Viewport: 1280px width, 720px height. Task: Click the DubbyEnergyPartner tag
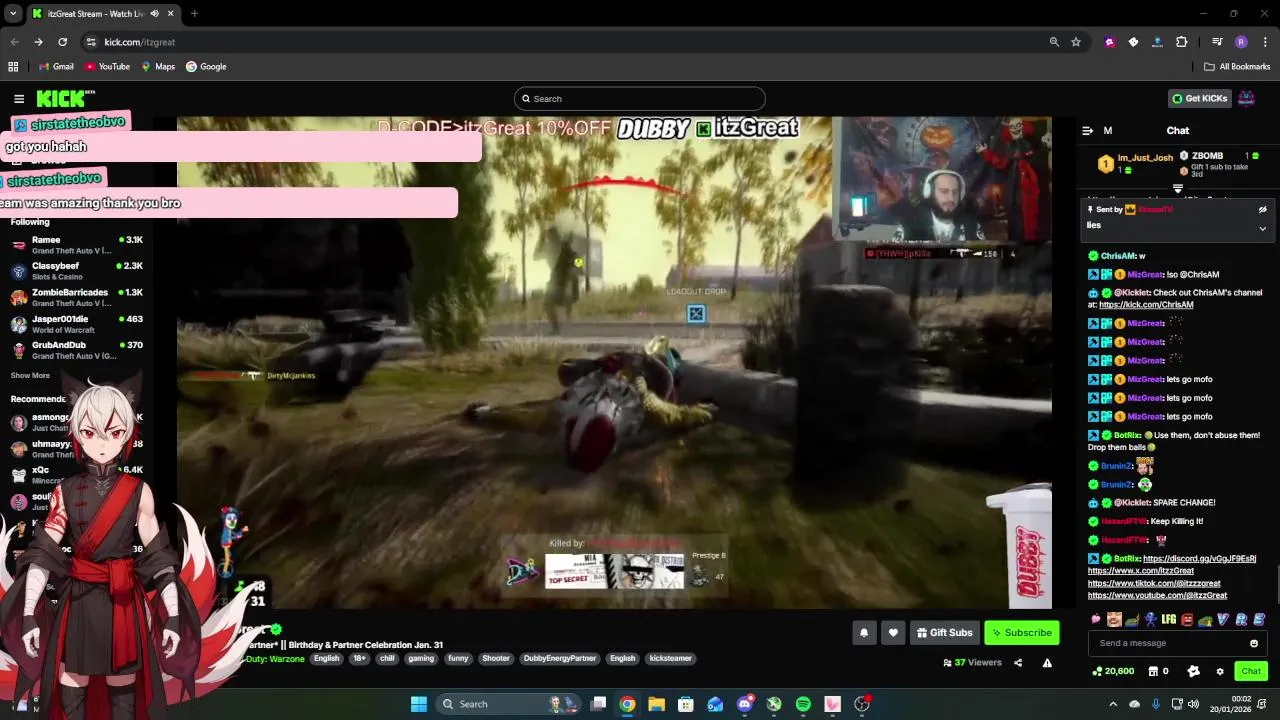click(x=560, y=658)
